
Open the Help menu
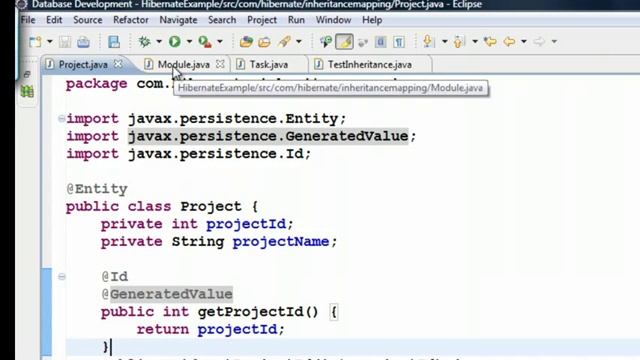372,20
